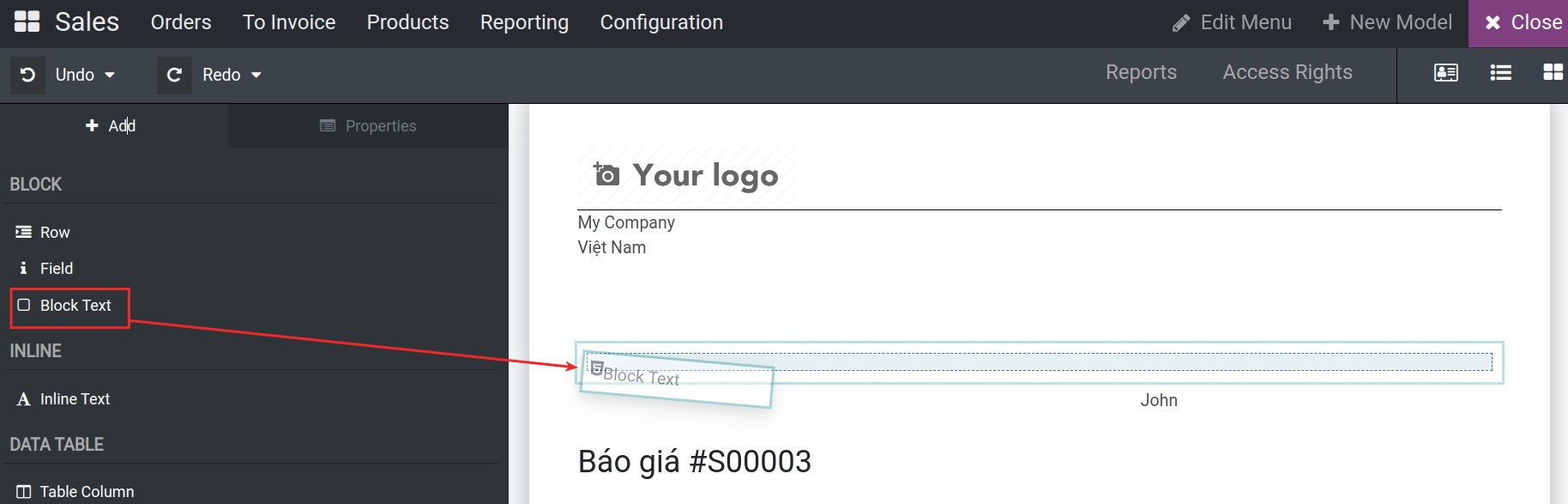Click the Undo arrow icon

(x=27, y=75)
